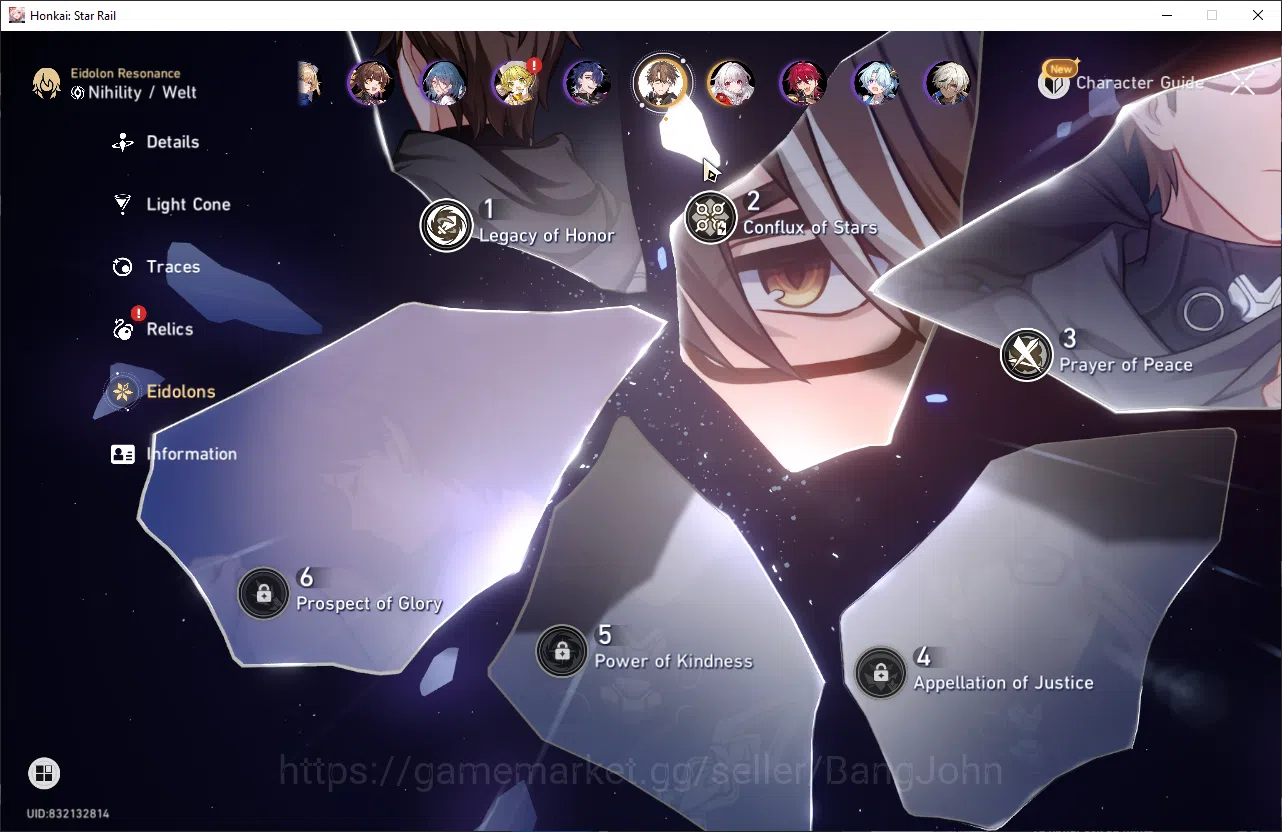Switch to the Light Cone tab
The width and height of the screenshot is (1282, 832).
pyautogui.click(x=171, y=204)
